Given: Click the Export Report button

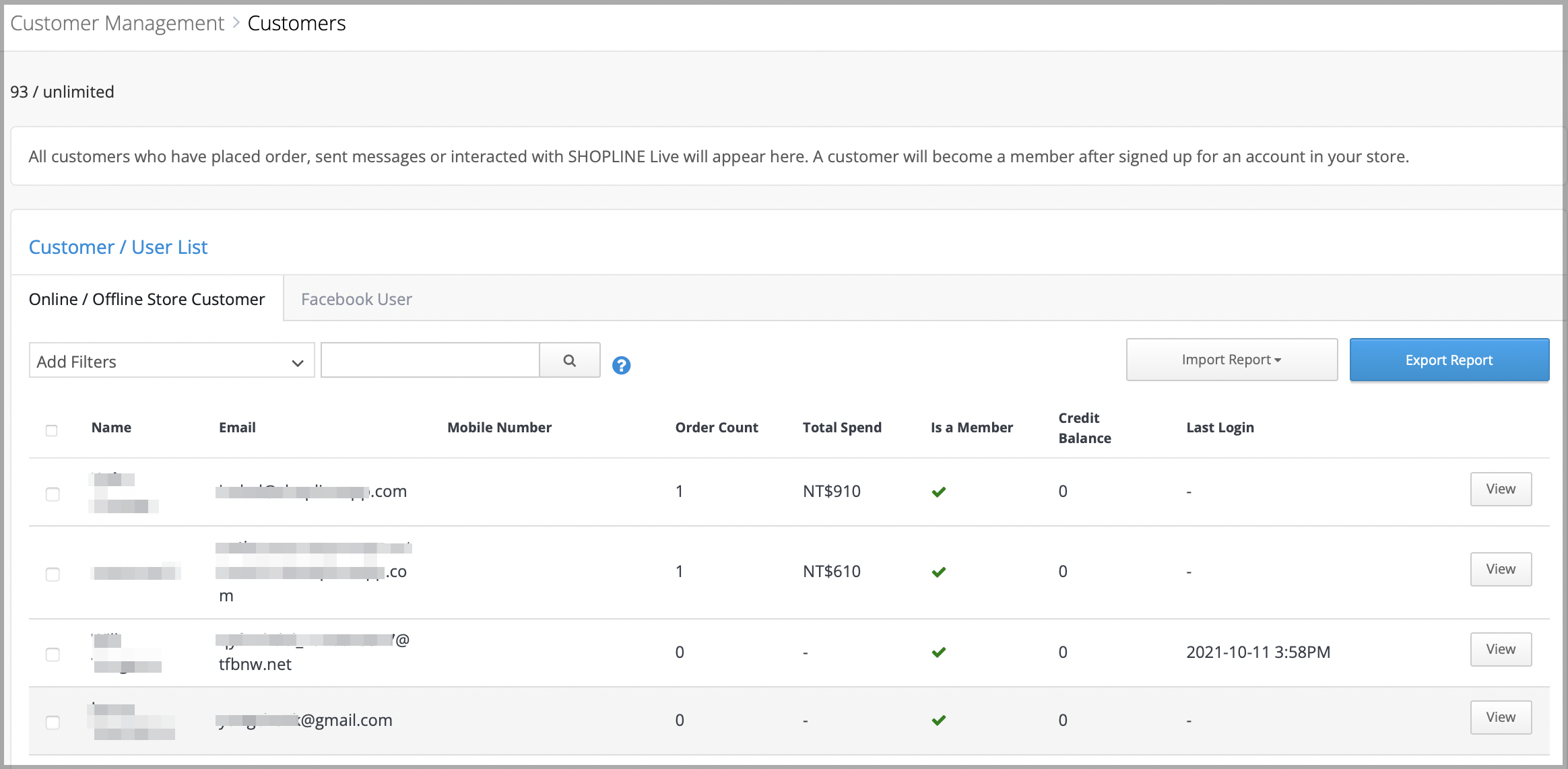Looking at the screenshot, I should pos(1449,360).
